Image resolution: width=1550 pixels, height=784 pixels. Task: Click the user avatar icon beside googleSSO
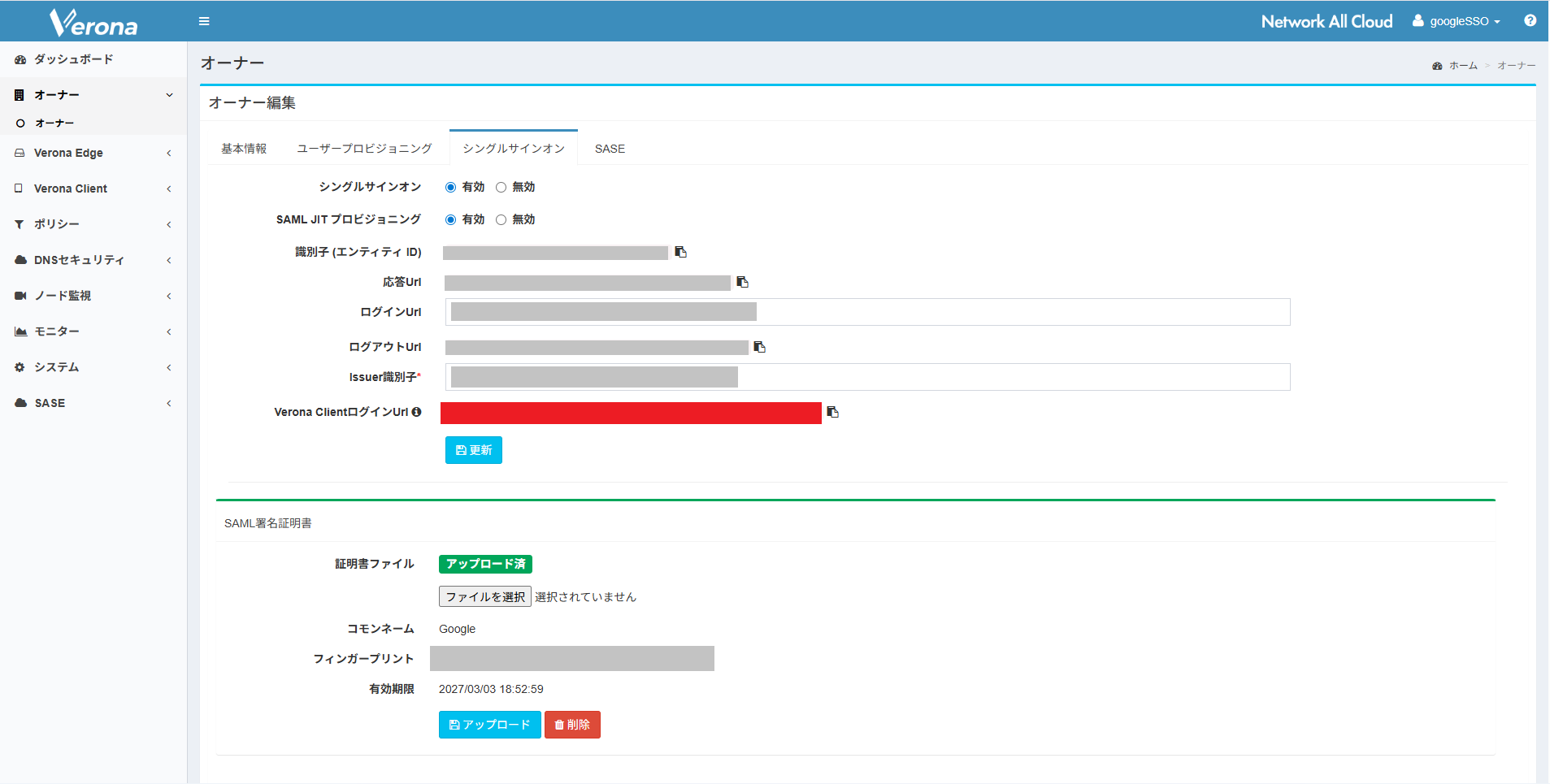pos(1418,21)
